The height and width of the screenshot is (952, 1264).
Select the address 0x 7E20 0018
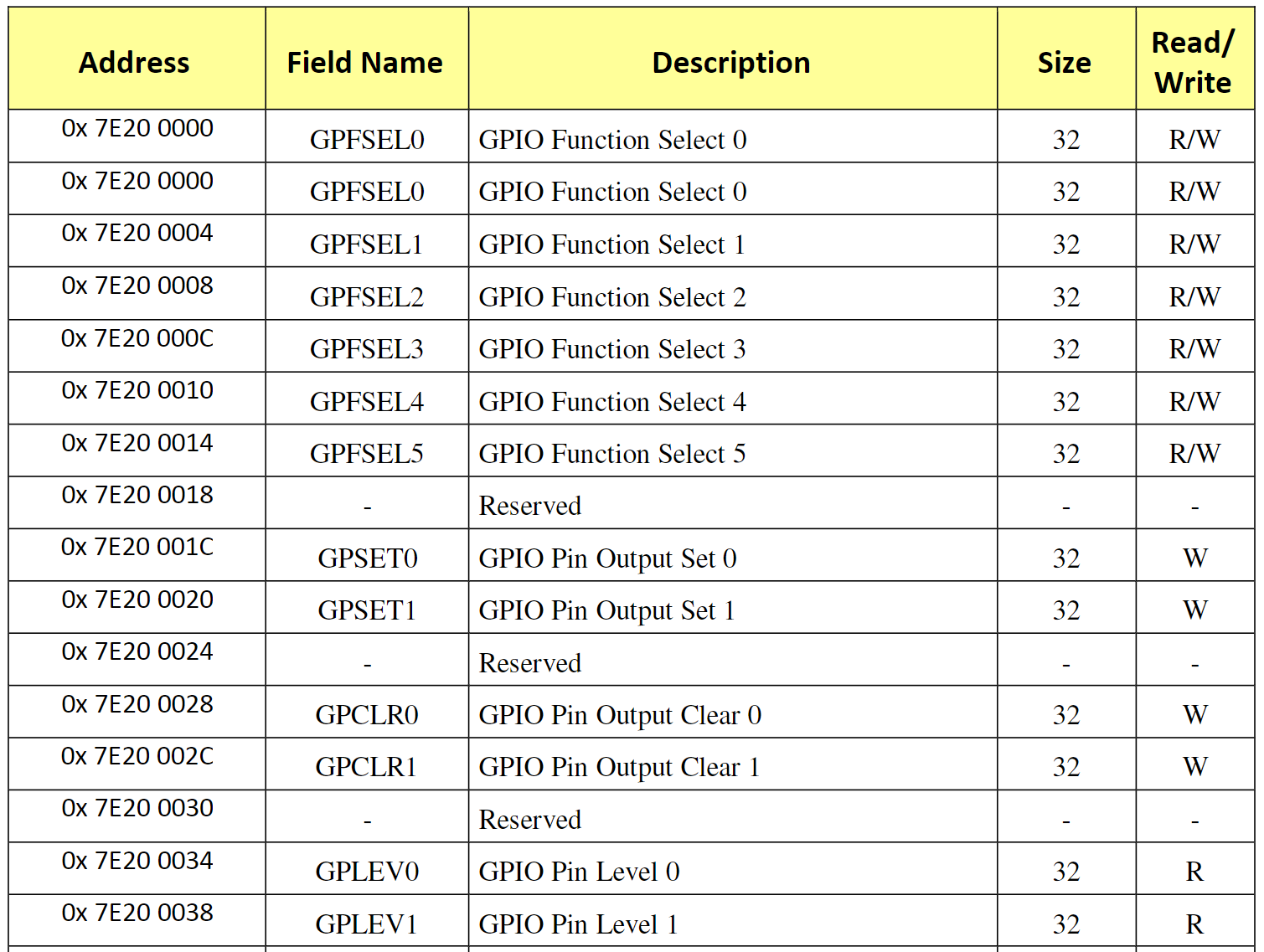point(137,495)
